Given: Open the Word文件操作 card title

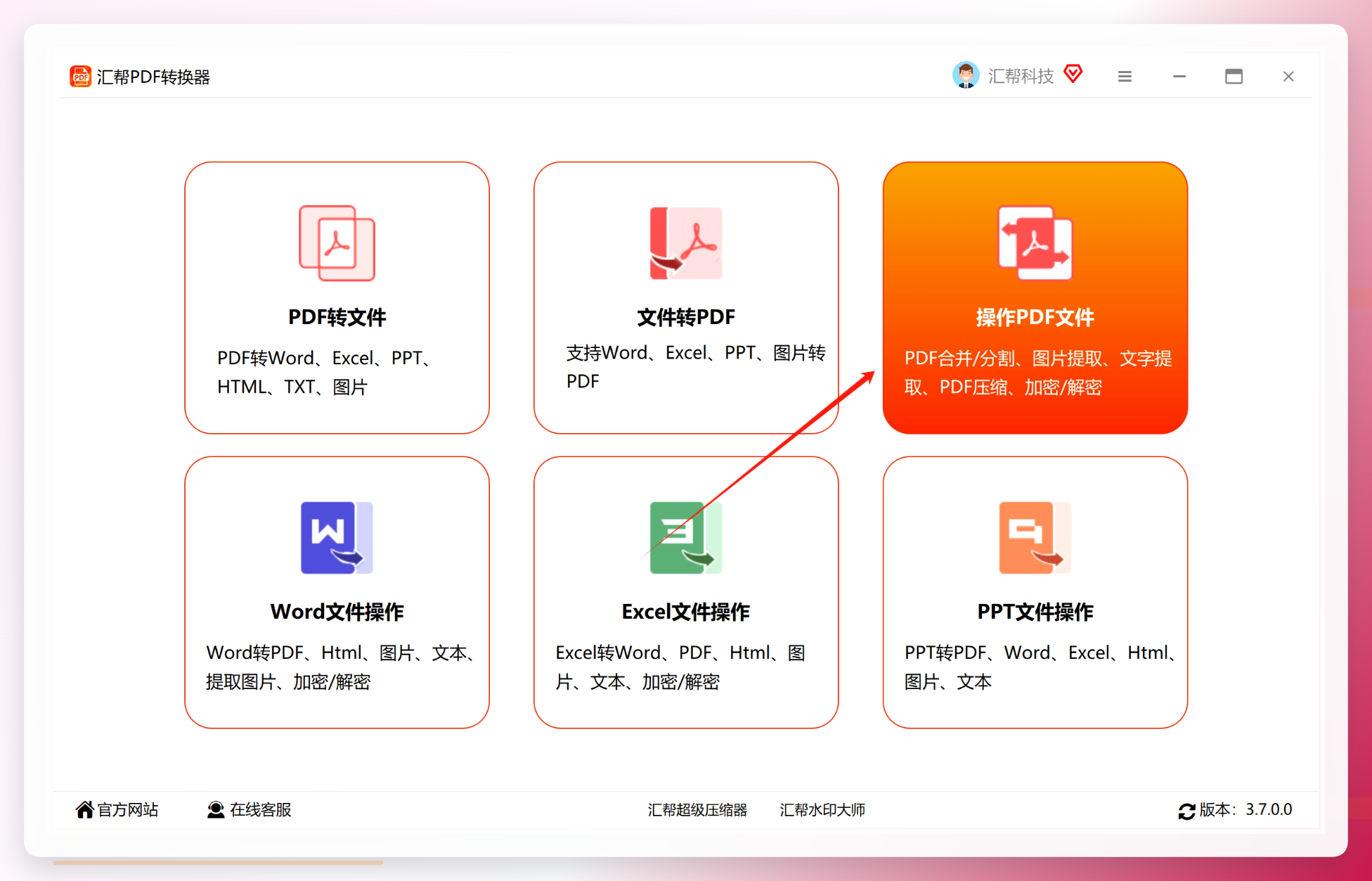Looking at the screenshot, I should (x=337, y=612).
